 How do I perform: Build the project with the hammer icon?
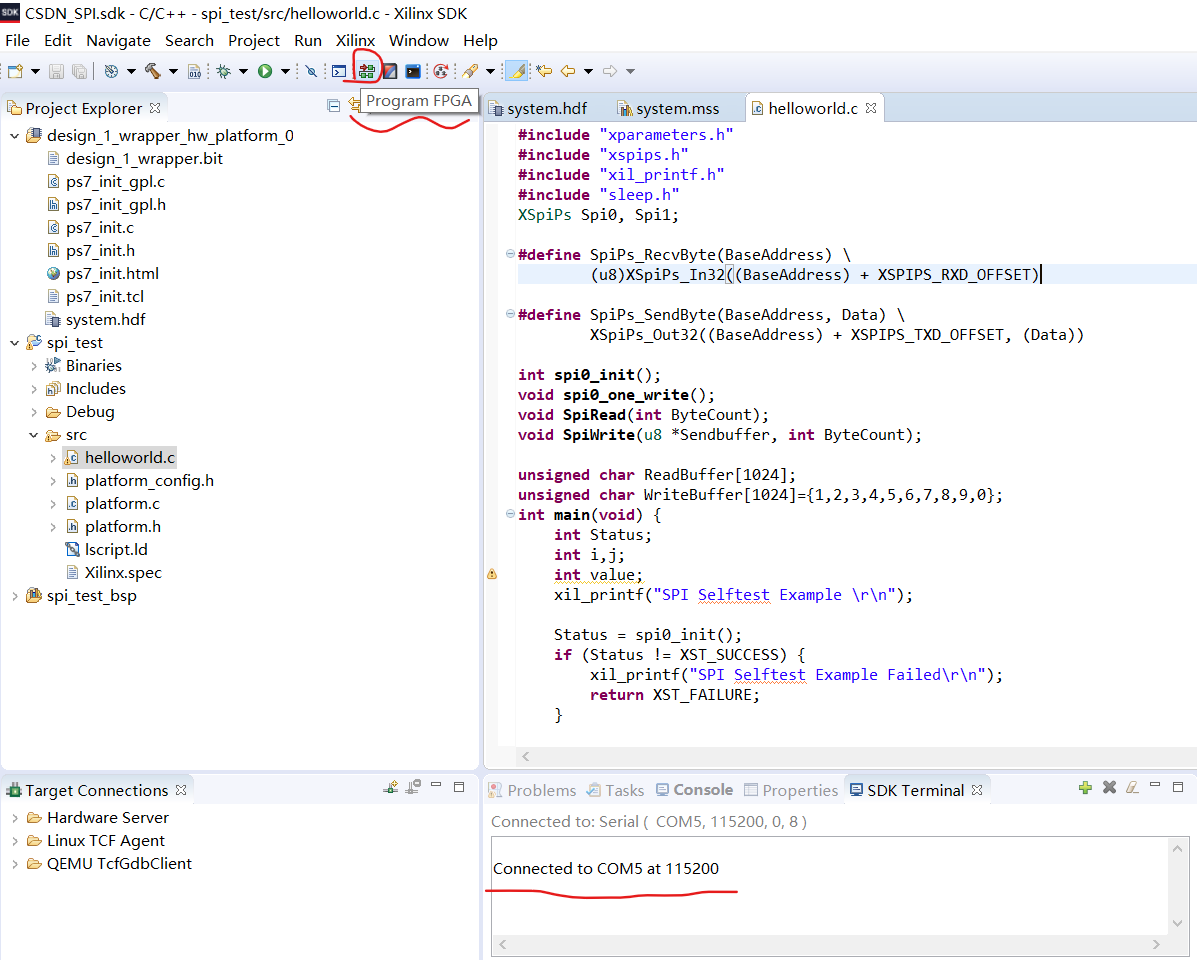click(152, 71)
